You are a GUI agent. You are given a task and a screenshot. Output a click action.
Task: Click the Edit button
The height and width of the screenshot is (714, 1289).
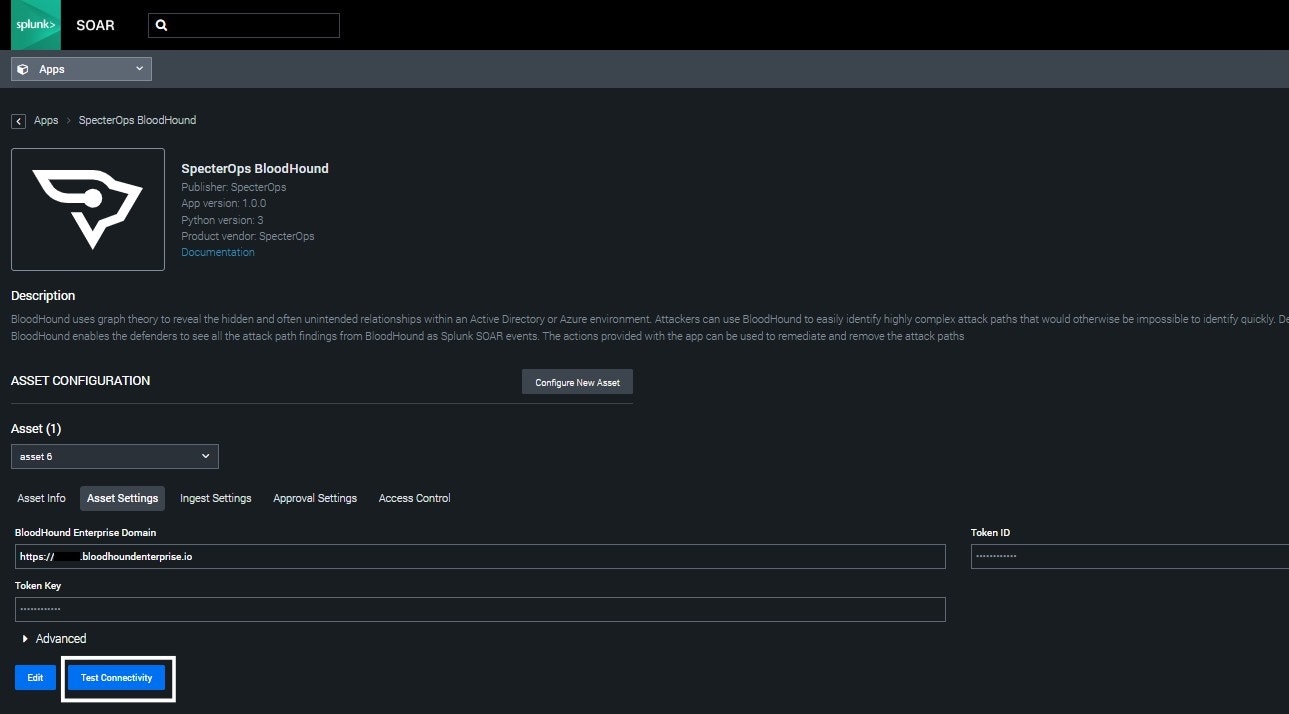point(35,677)
